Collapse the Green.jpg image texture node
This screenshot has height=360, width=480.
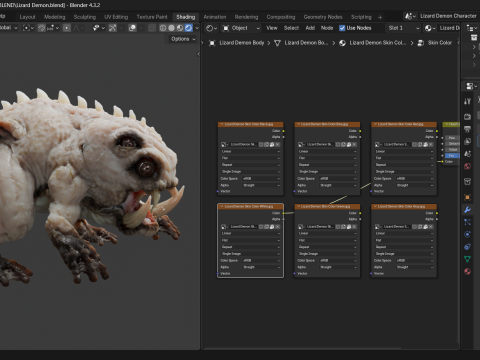tap(298, 206)
